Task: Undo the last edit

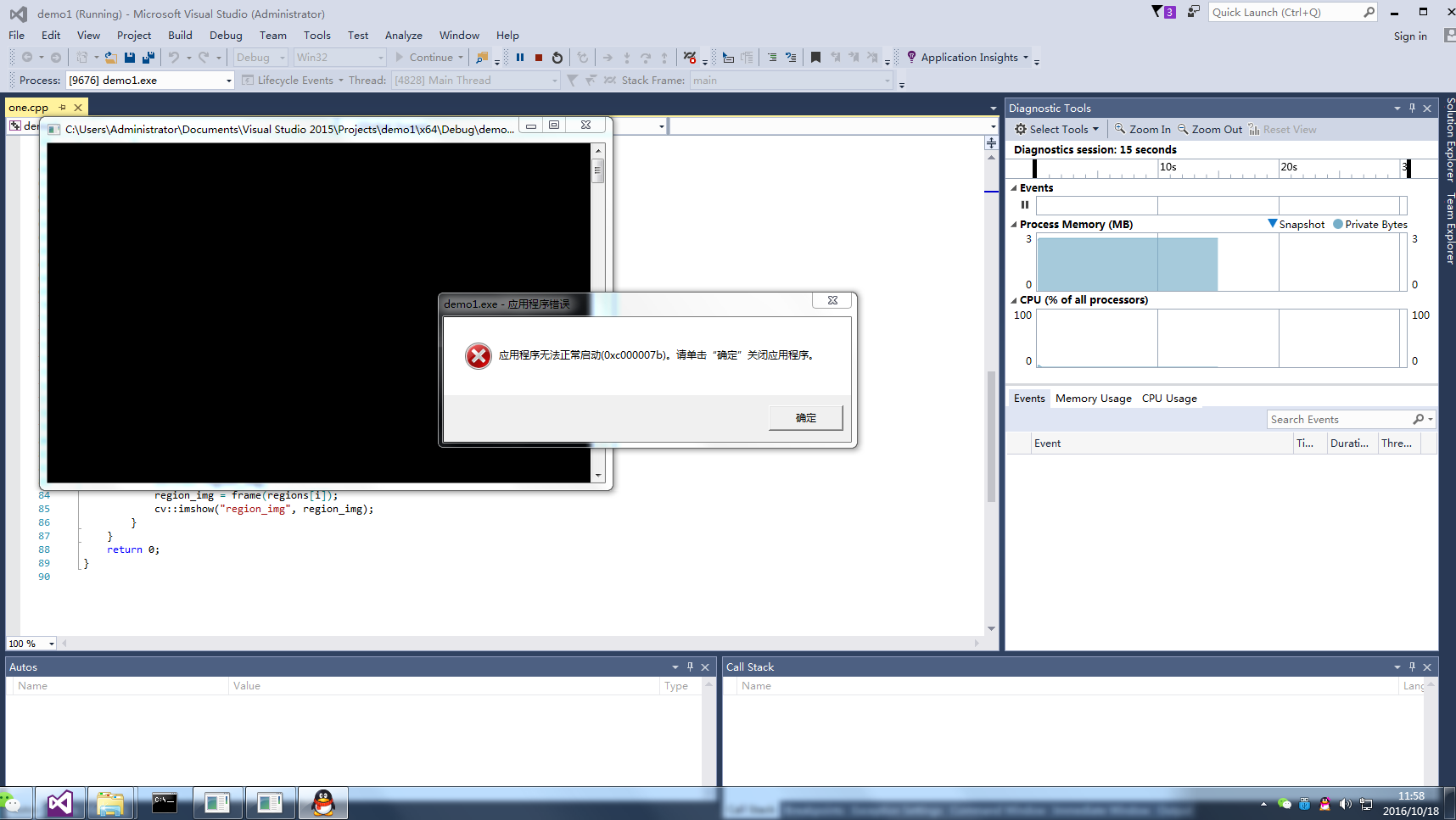Action: 174,58
